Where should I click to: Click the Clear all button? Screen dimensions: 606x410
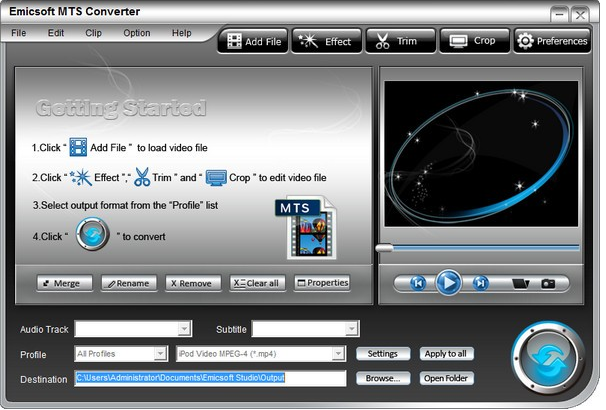pyautogui.click(x=257, y=283)
